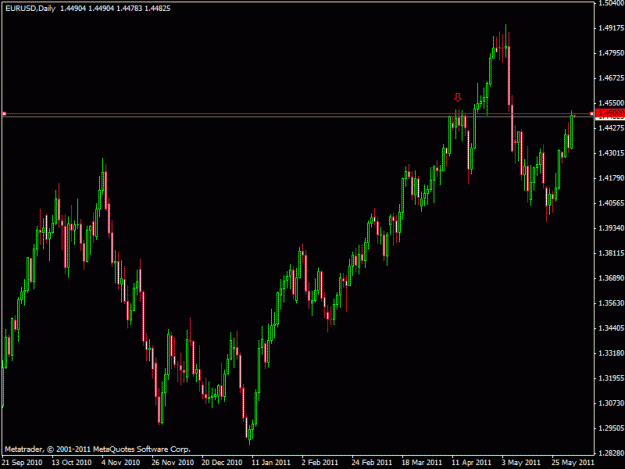Click the 1.28280 price axis label

tap(611, 453)
